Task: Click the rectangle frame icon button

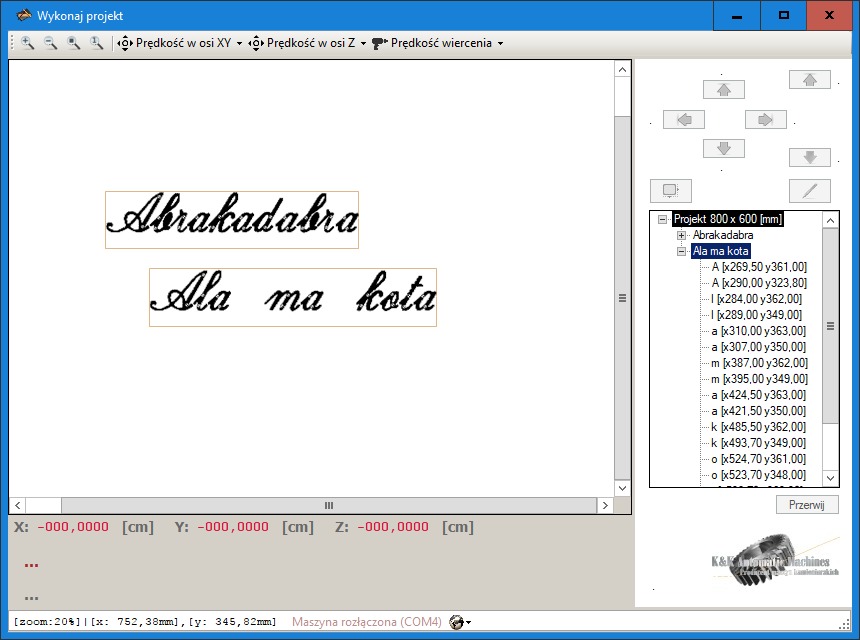Action: 670,191
